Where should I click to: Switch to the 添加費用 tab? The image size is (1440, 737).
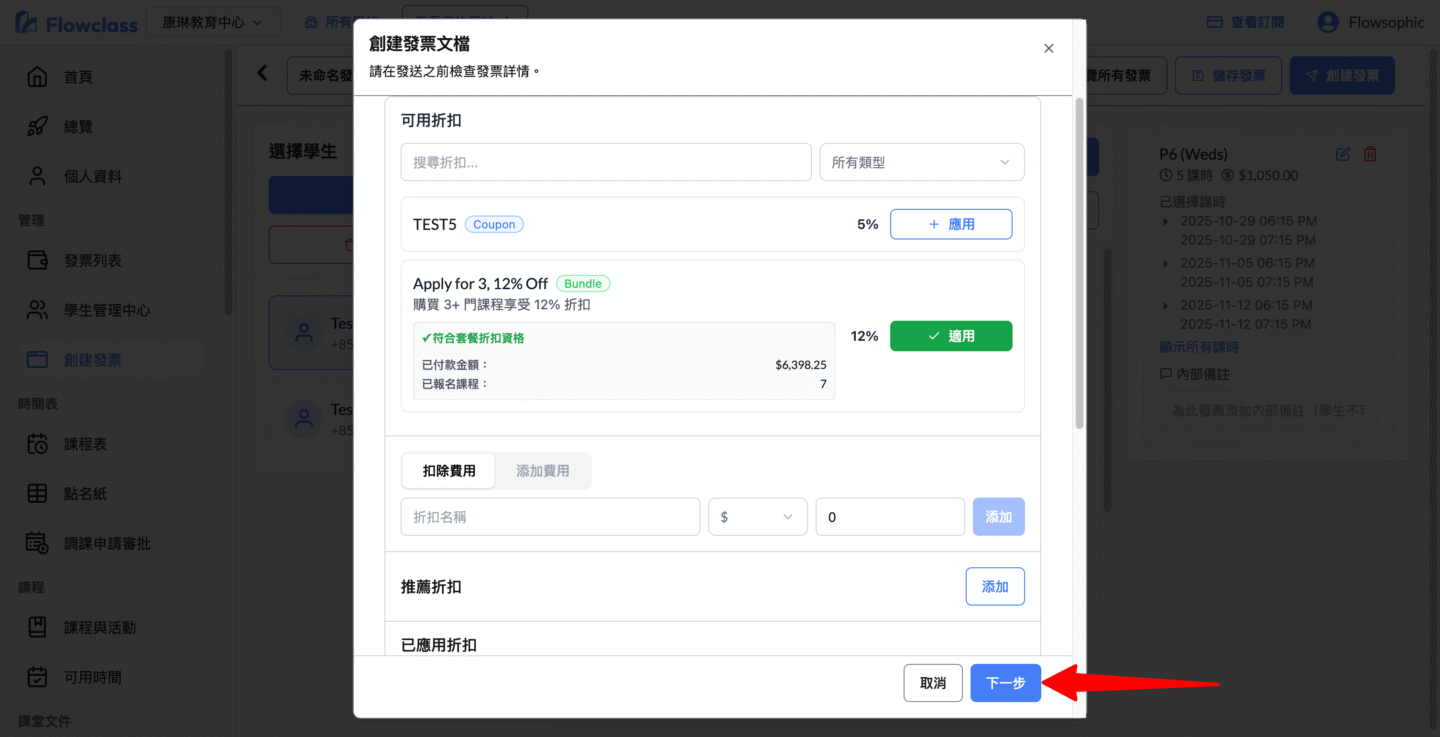pyautogui.click(x=542, y=471)
